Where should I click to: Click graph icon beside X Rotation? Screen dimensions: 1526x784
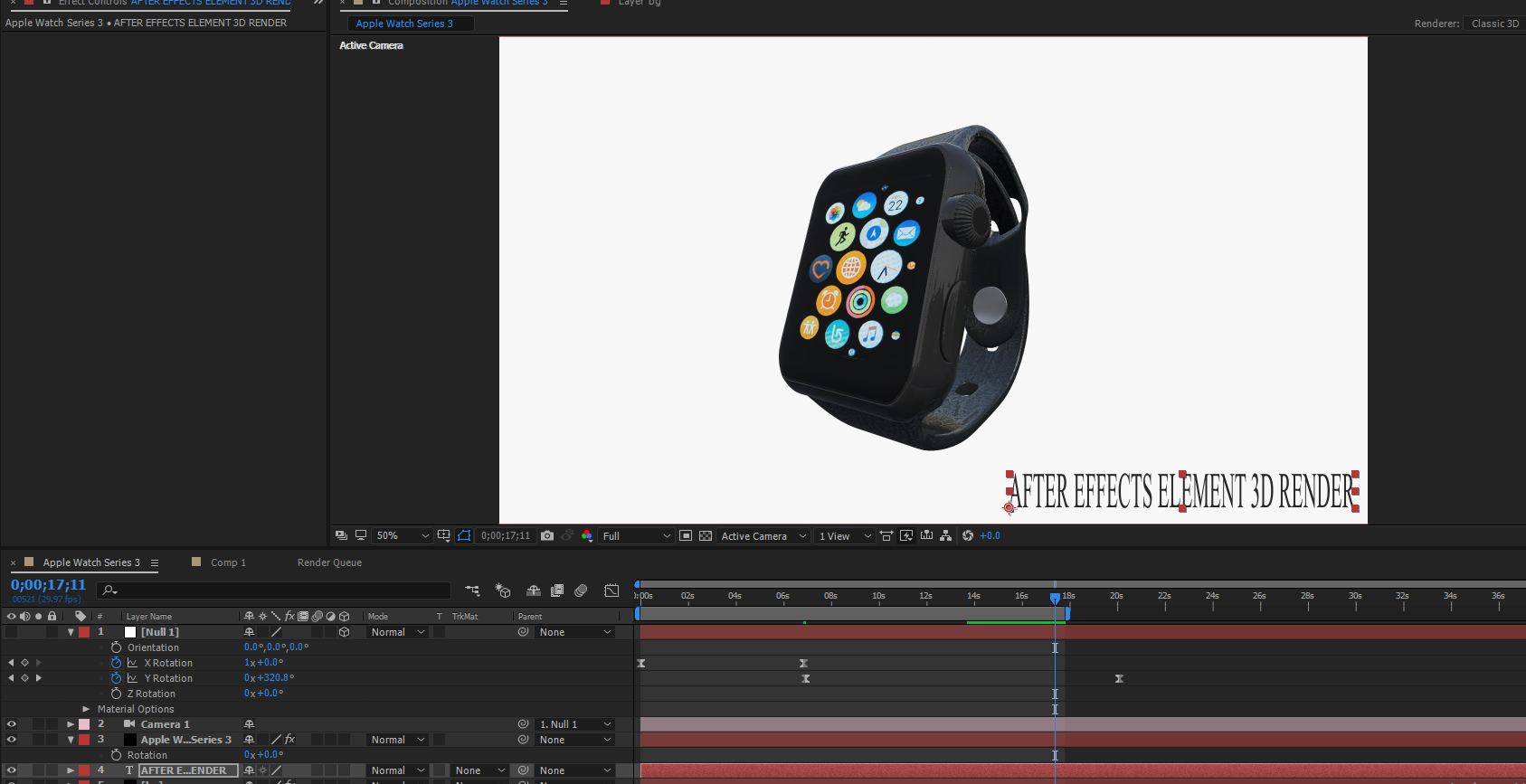click(132, 663)
